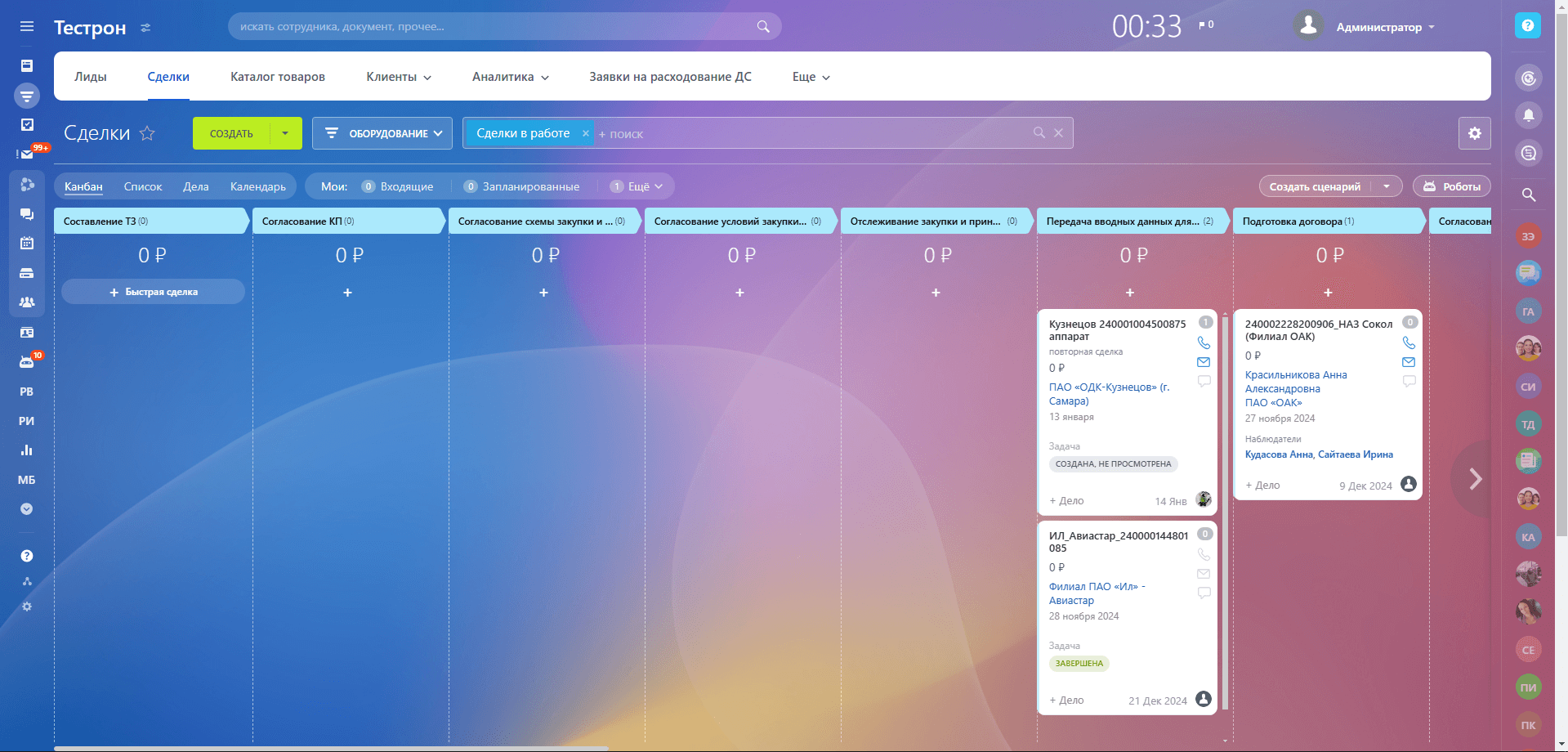Click the comment icon on ИЛ_Авиастар card

tap(1204, 593)
